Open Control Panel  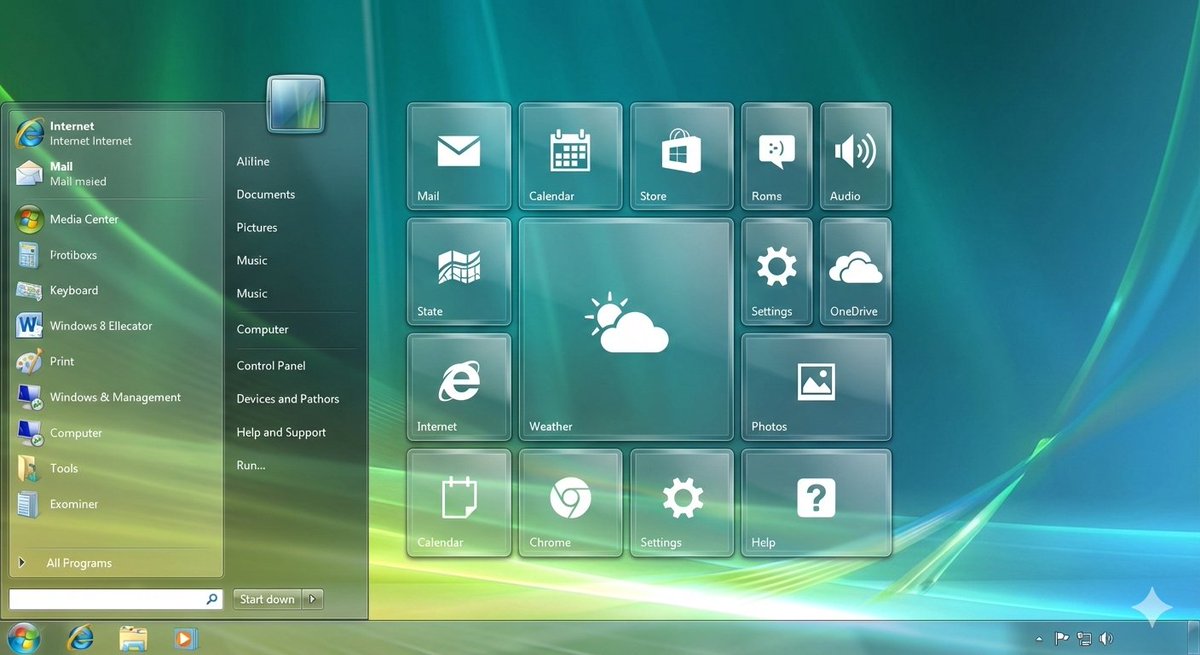coord(271,365)
